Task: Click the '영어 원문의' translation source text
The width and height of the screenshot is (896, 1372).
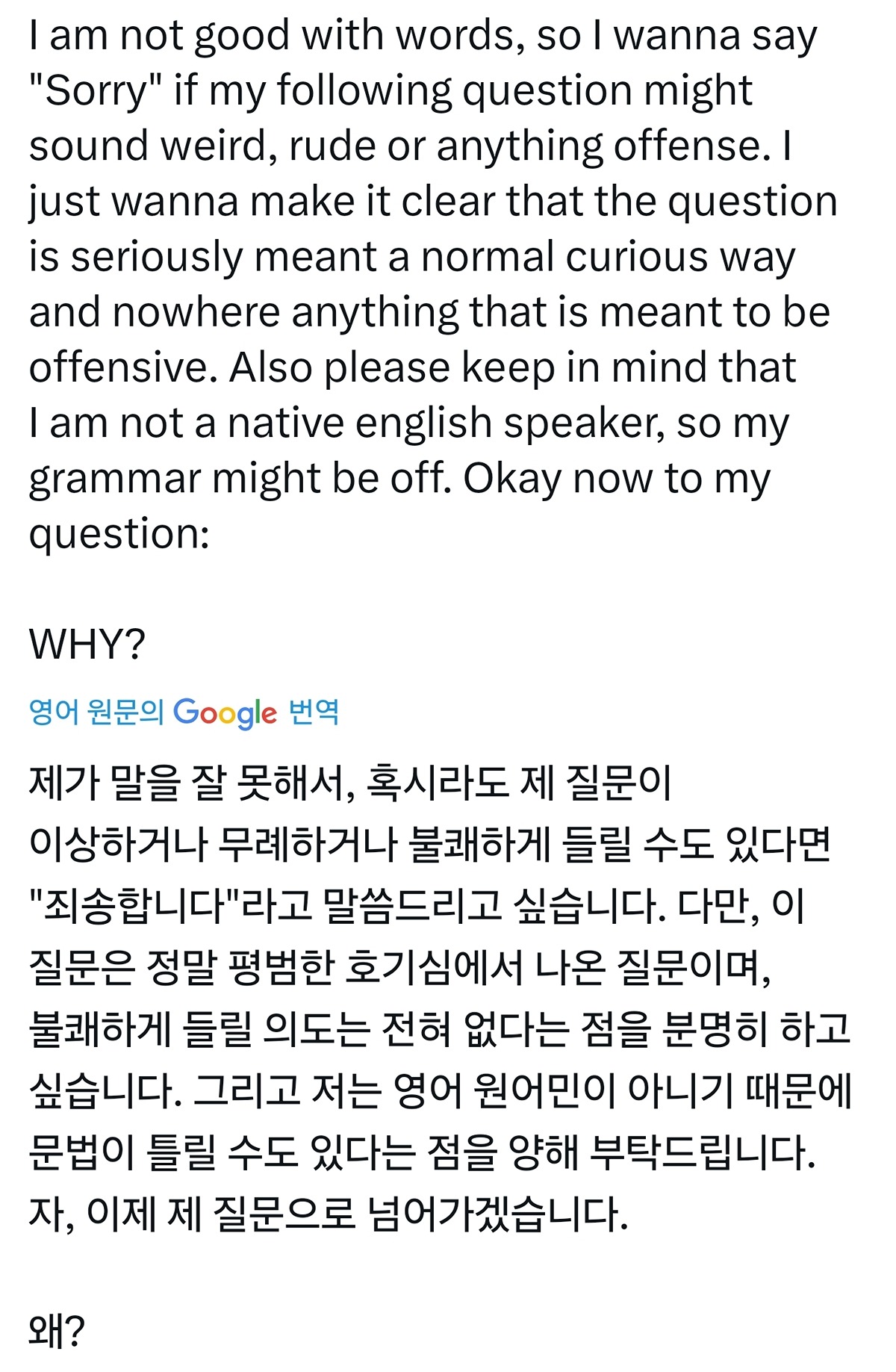Action: [96, 712]
